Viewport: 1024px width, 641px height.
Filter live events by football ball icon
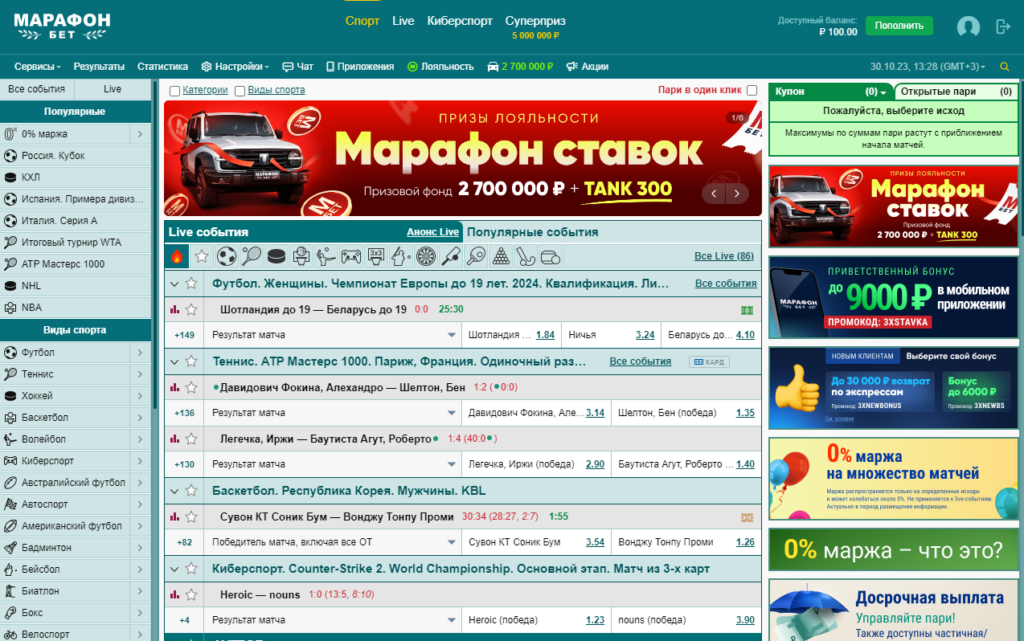coord(227,257)
